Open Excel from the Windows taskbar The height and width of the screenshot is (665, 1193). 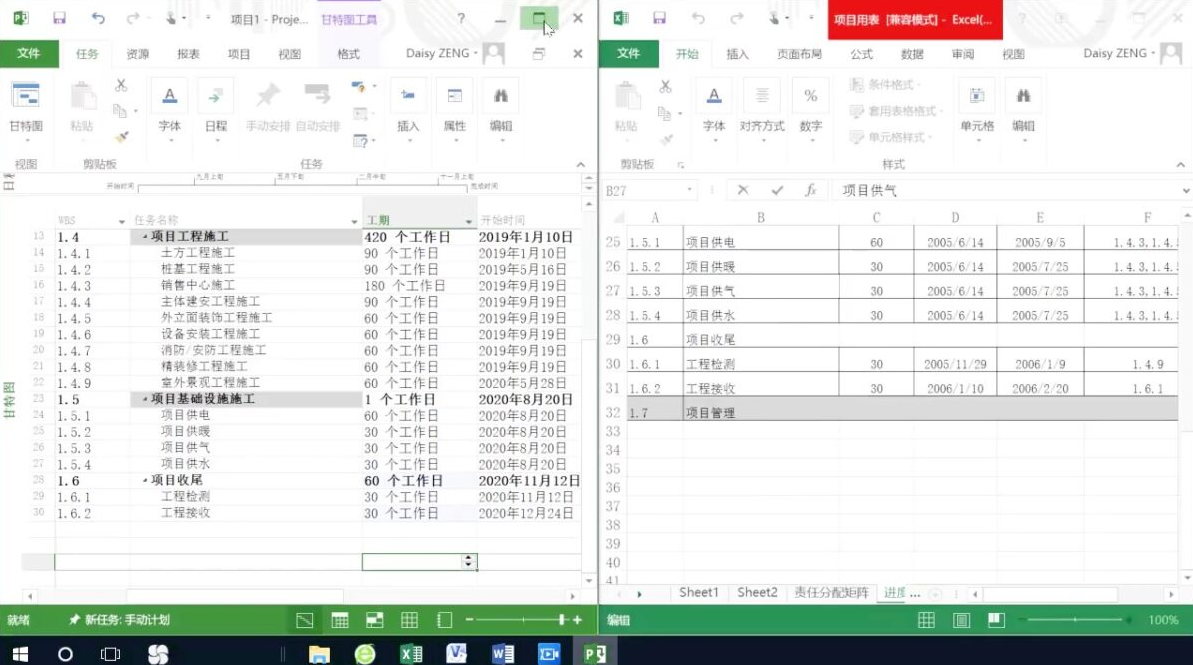pyautogui.click(x=412, y=654)
